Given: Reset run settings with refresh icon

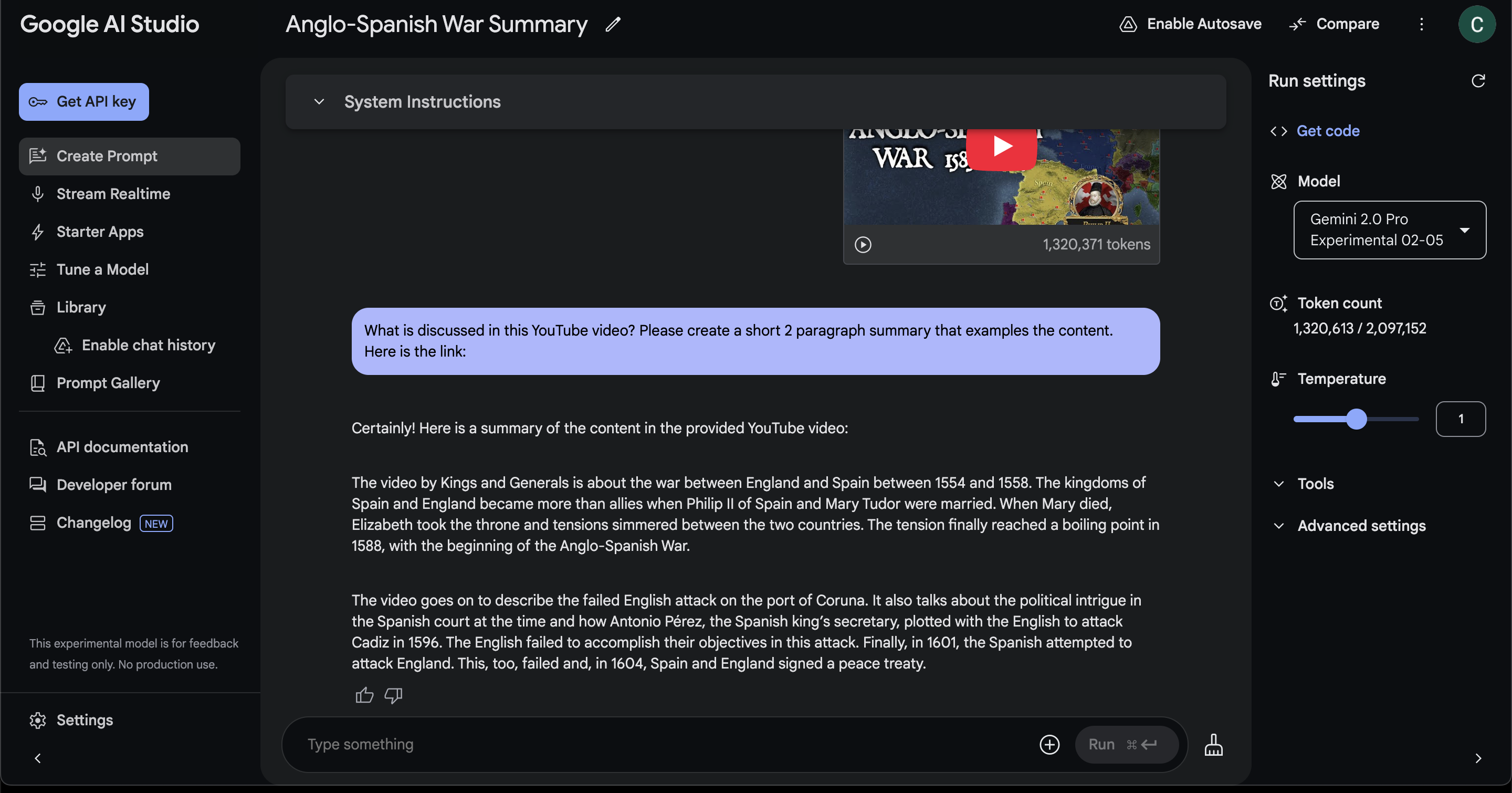Looking at the screenshot, I should pyautogui.click(x=1478, y=81).
